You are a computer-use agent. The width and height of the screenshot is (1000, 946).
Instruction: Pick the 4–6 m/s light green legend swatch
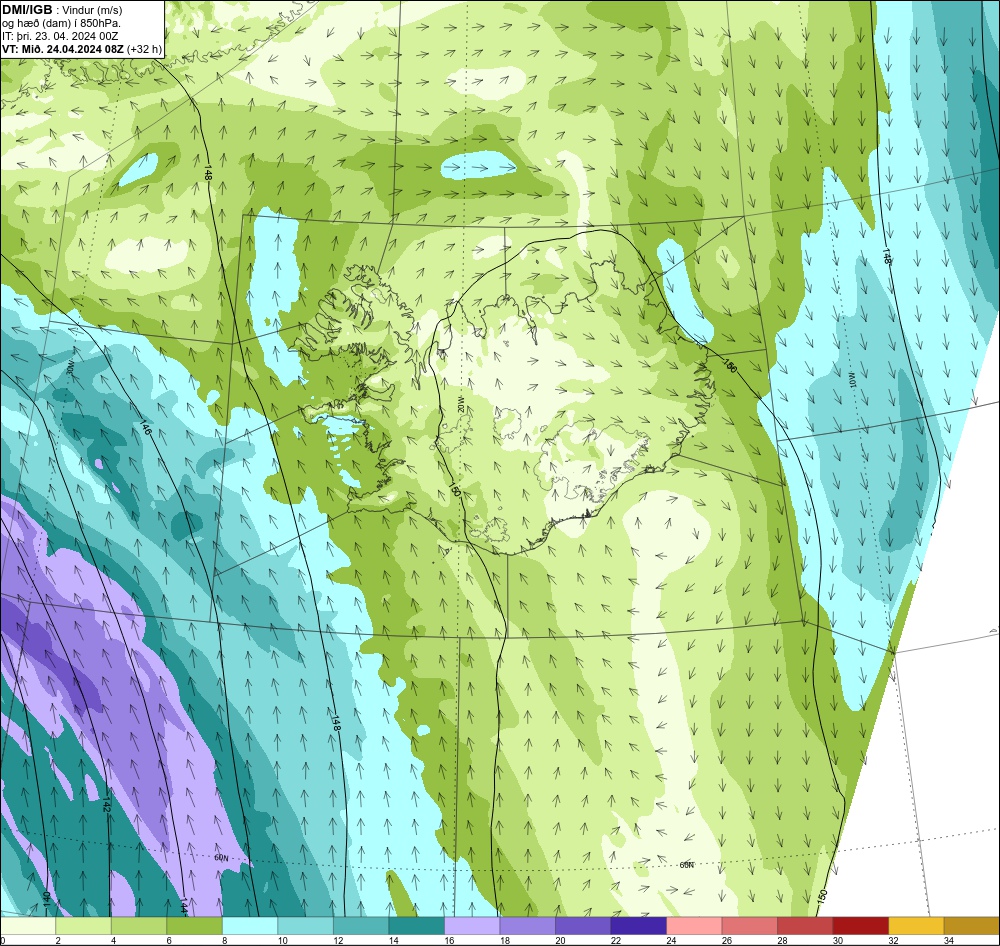(x=139, y=926)
